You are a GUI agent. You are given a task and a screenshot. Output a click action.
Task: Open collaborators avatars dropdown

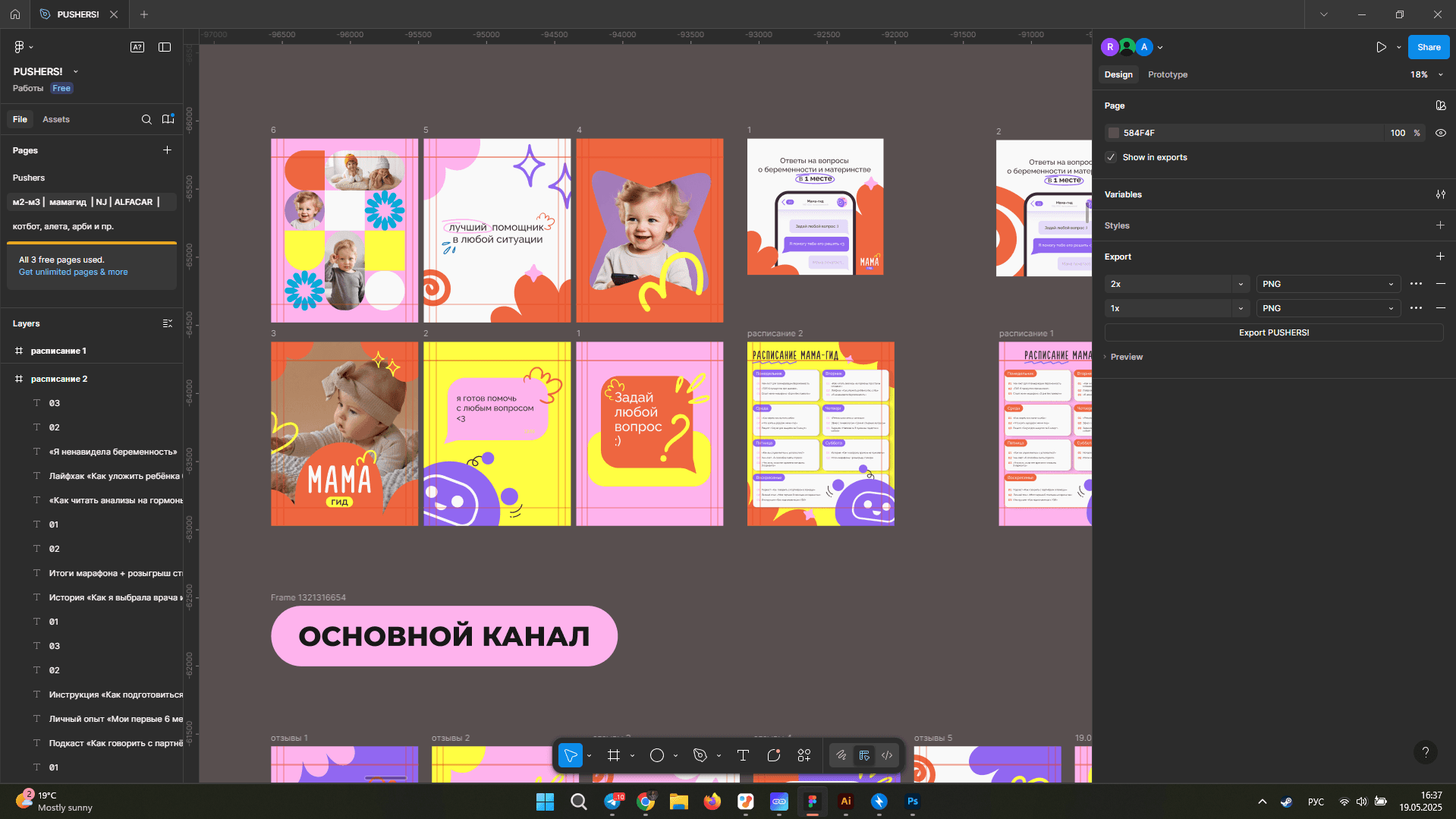(x=1160, y=47)
